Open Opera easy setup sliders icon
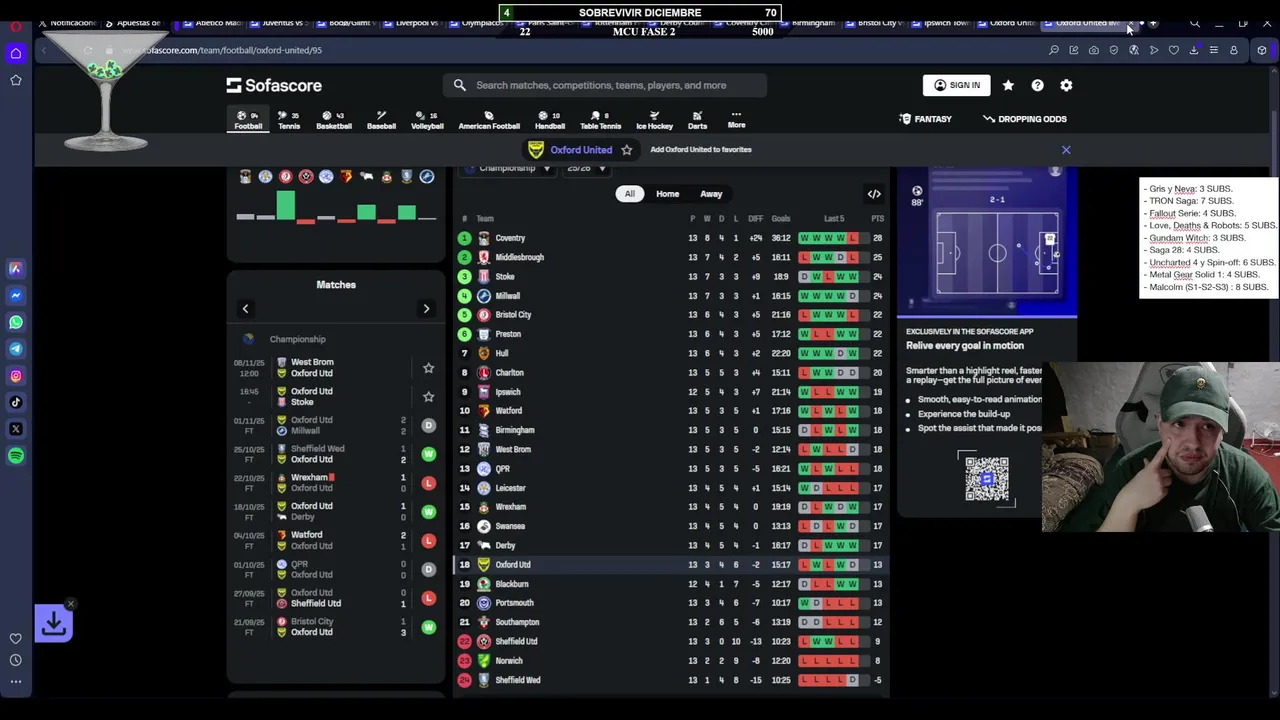 click(x=1214, y=50)
